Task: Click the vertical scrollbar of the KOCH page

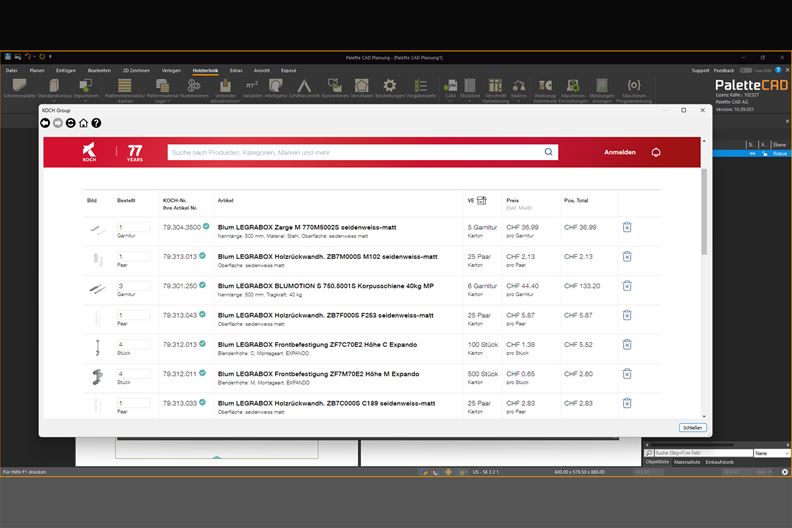Action: [704, 212]
